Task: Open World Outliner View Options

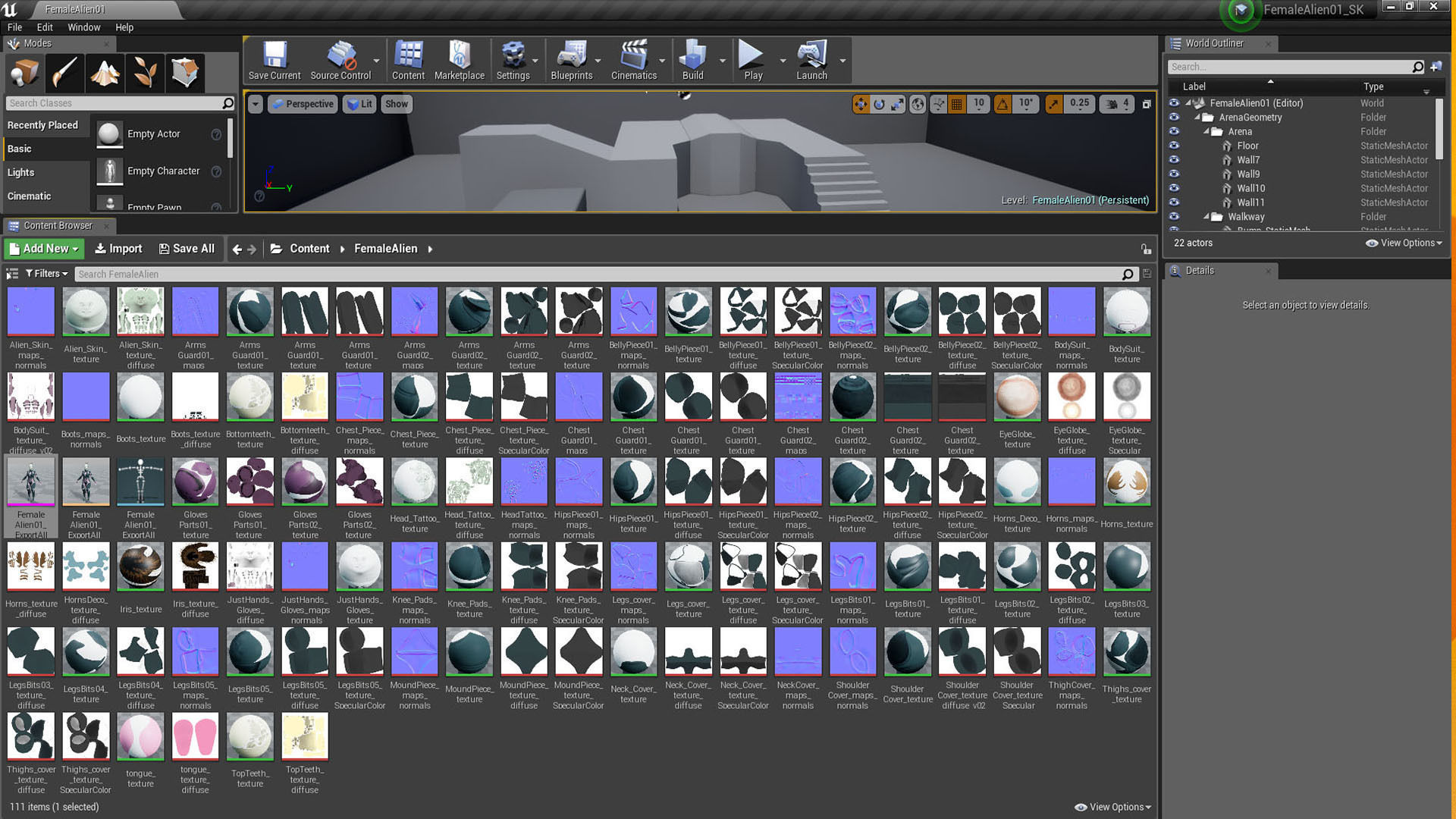Action: coord(1404,243)
